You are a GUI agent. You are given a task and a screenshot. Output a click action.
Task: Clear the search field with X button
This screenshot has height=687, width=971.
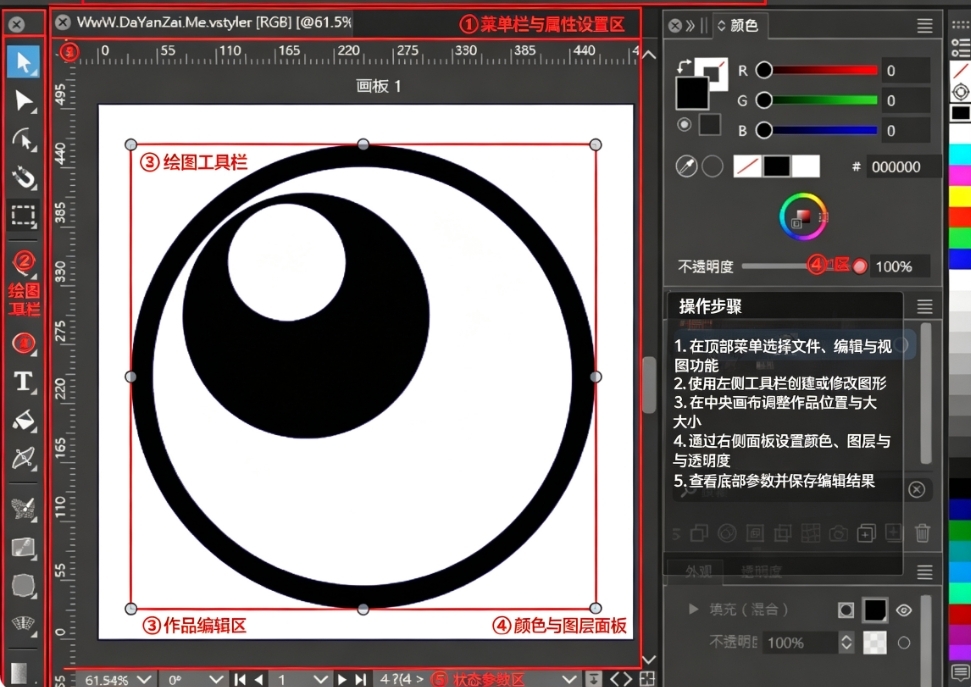tap(917, 489)
